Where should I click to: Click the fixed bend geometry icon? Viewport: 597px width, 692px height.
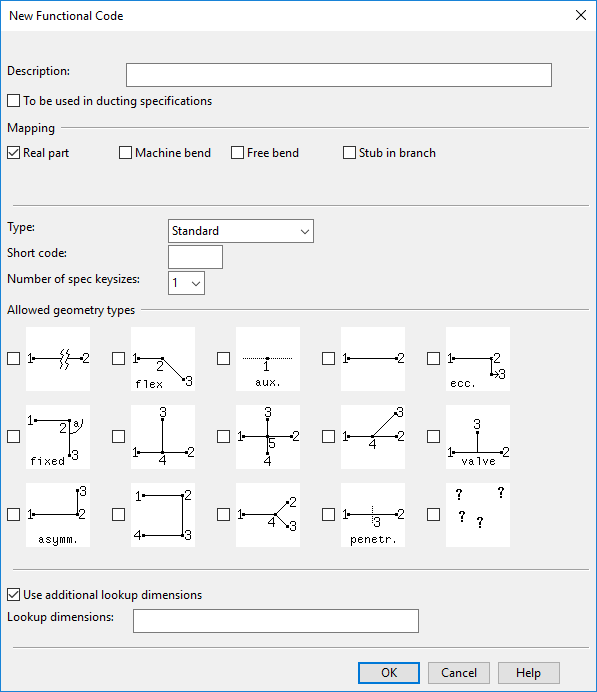point(58,437)
